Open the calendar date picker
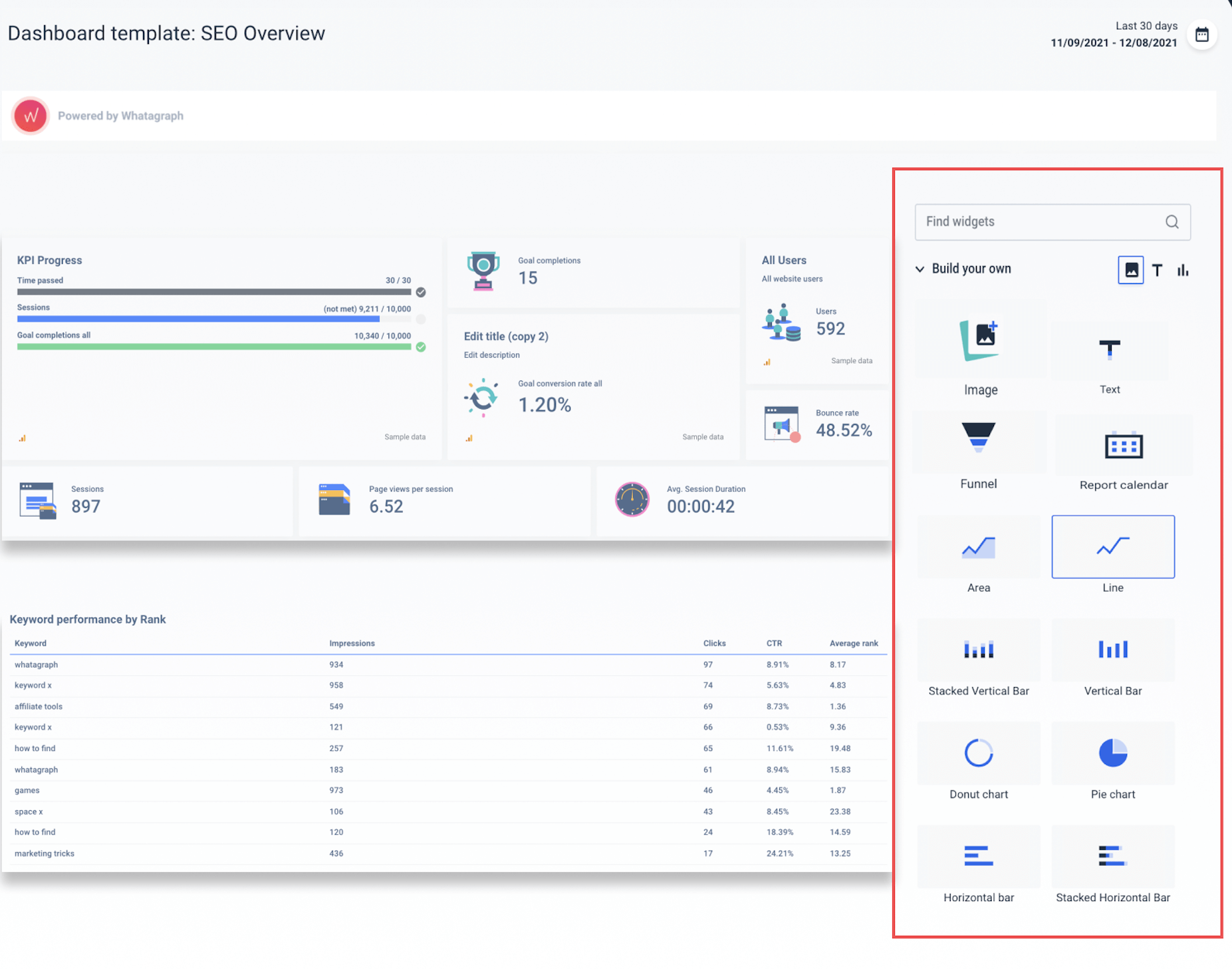1232x969 pixels. coord(1203,35)
